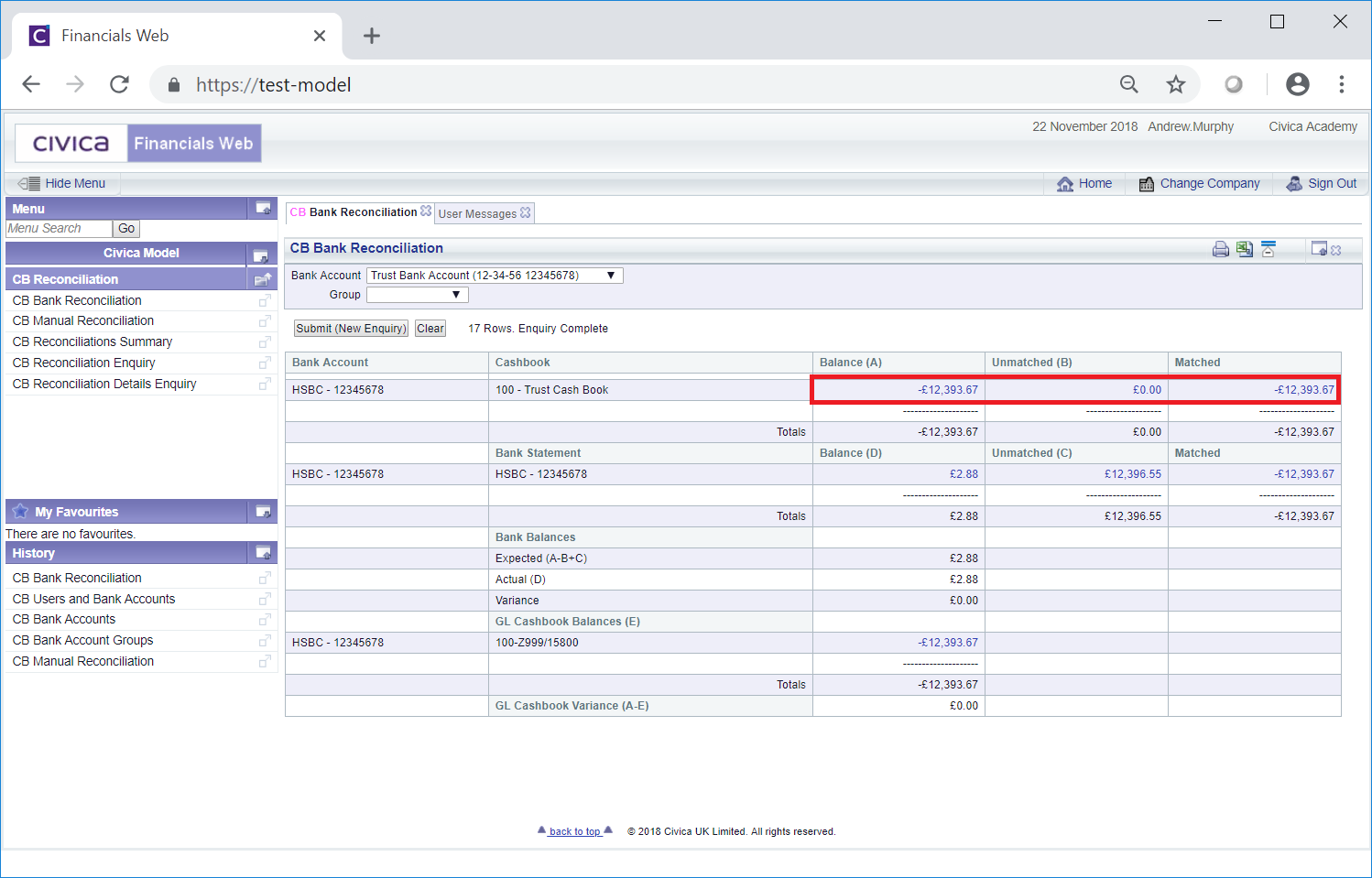Click cashbook Unmatched (B) value £0.00
The height and width of the screenshot is (878, 1372).
(x=1147, y=390)
